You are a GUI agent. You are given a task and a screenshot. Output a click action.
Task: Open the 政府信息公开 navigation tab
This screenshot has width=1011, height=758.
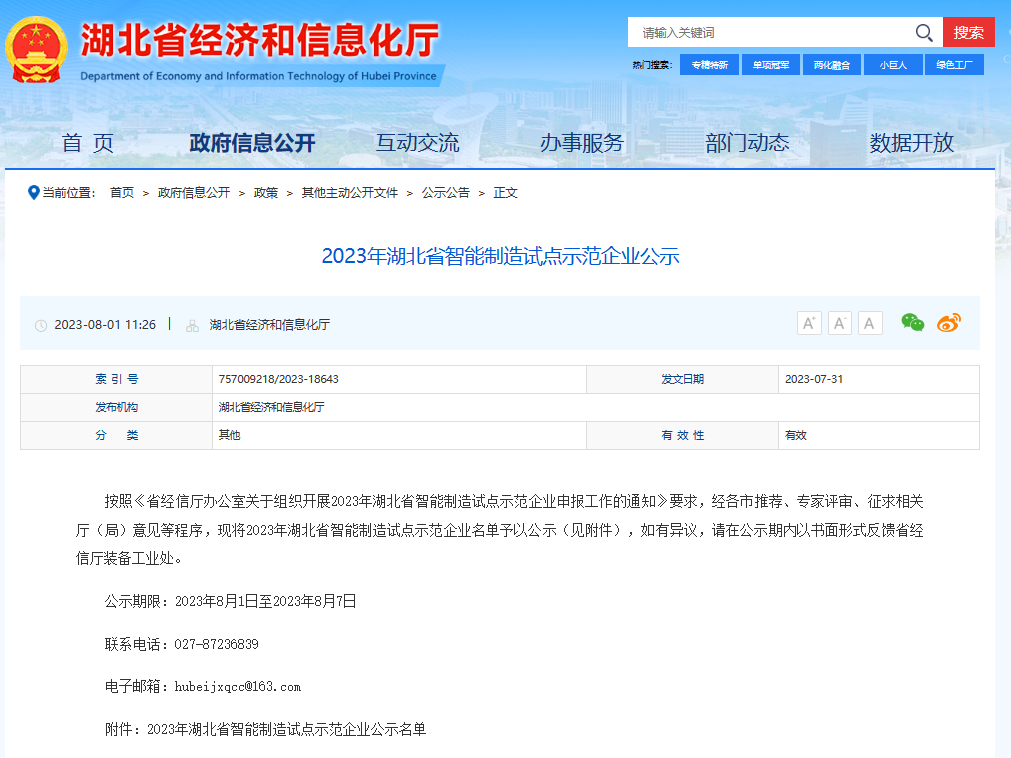point(252,143)
